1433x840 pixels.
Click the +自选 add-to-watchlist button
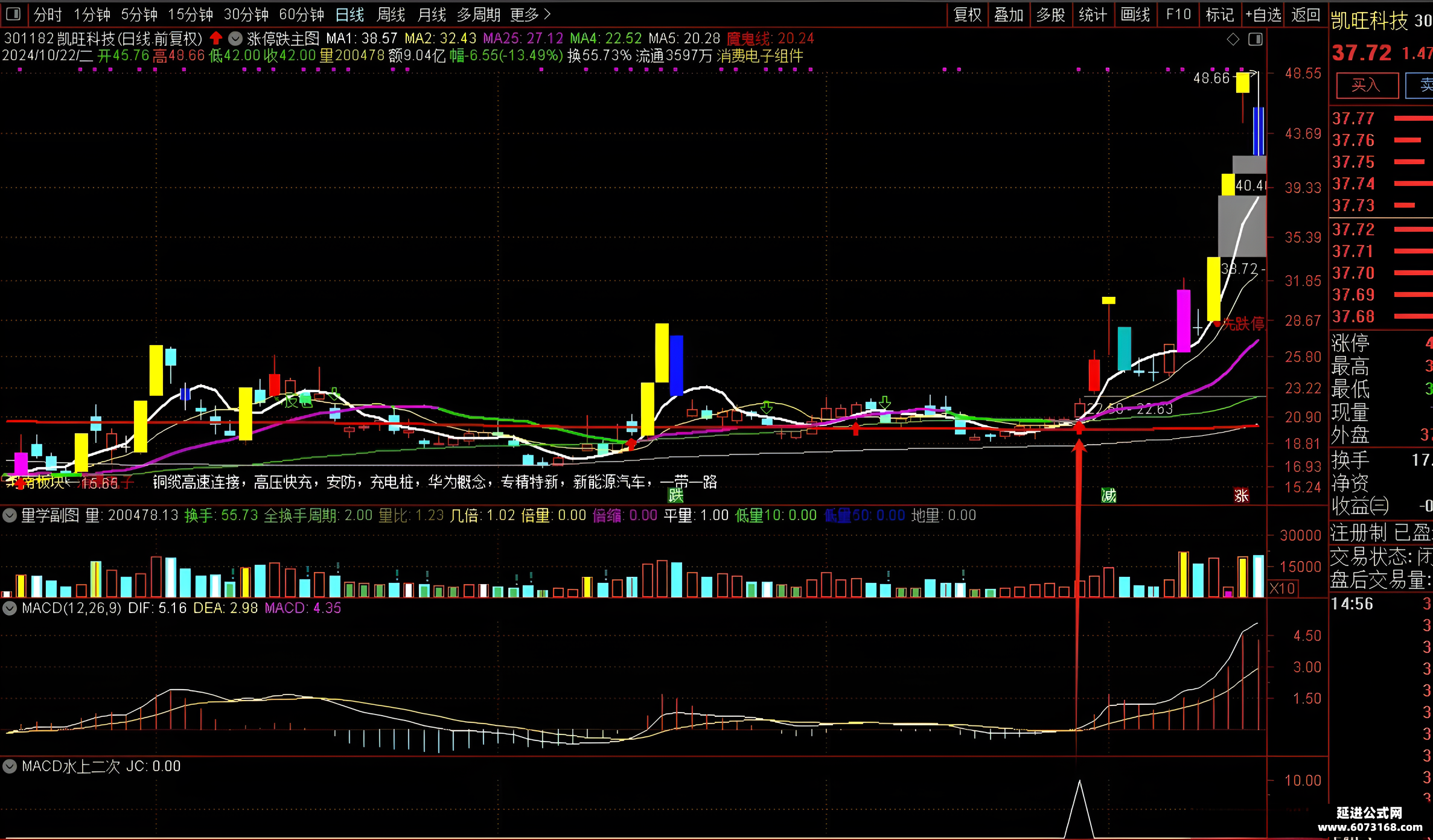(x=1263, y=14)
